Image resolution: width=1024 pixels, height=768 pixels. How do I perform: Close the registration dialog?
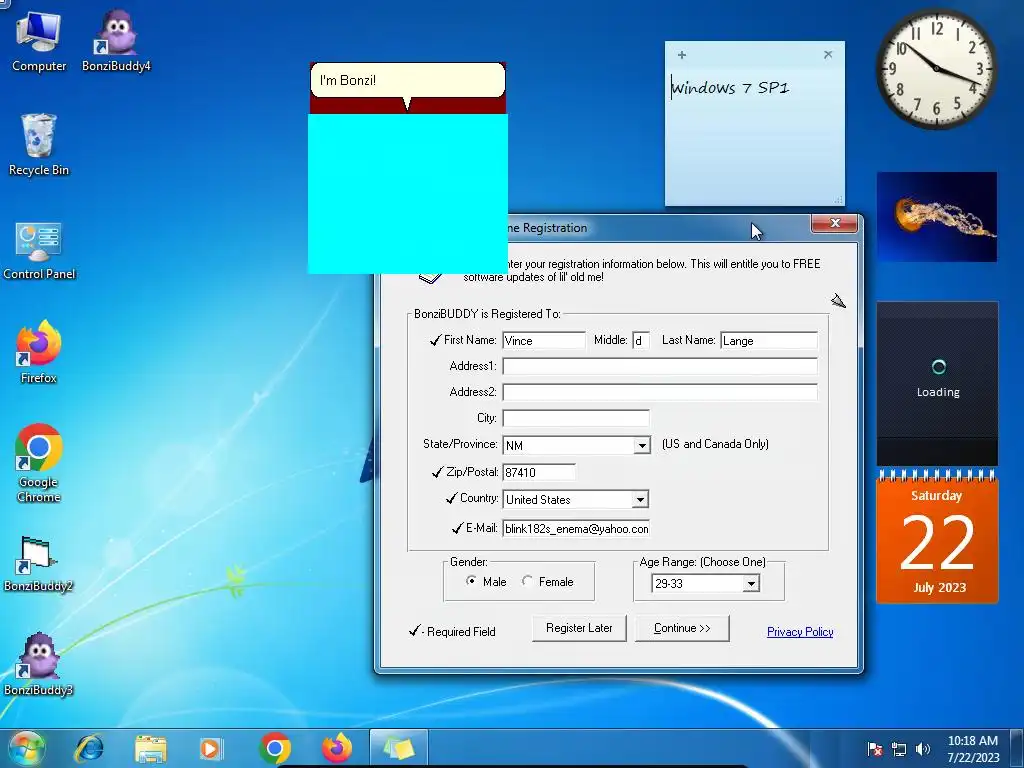point(834,223)
